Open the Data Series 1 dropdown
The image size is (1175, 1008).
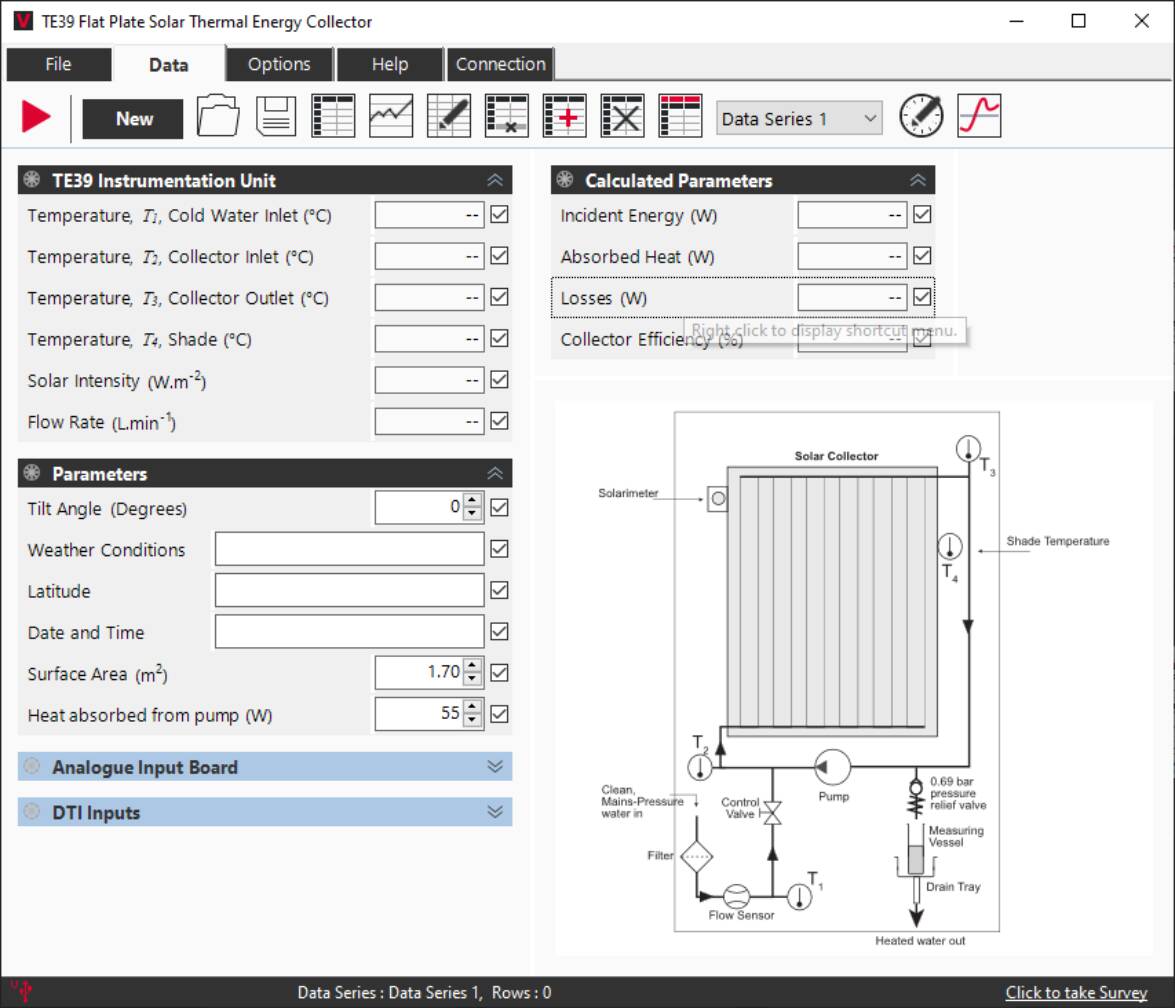pos(799,119)
